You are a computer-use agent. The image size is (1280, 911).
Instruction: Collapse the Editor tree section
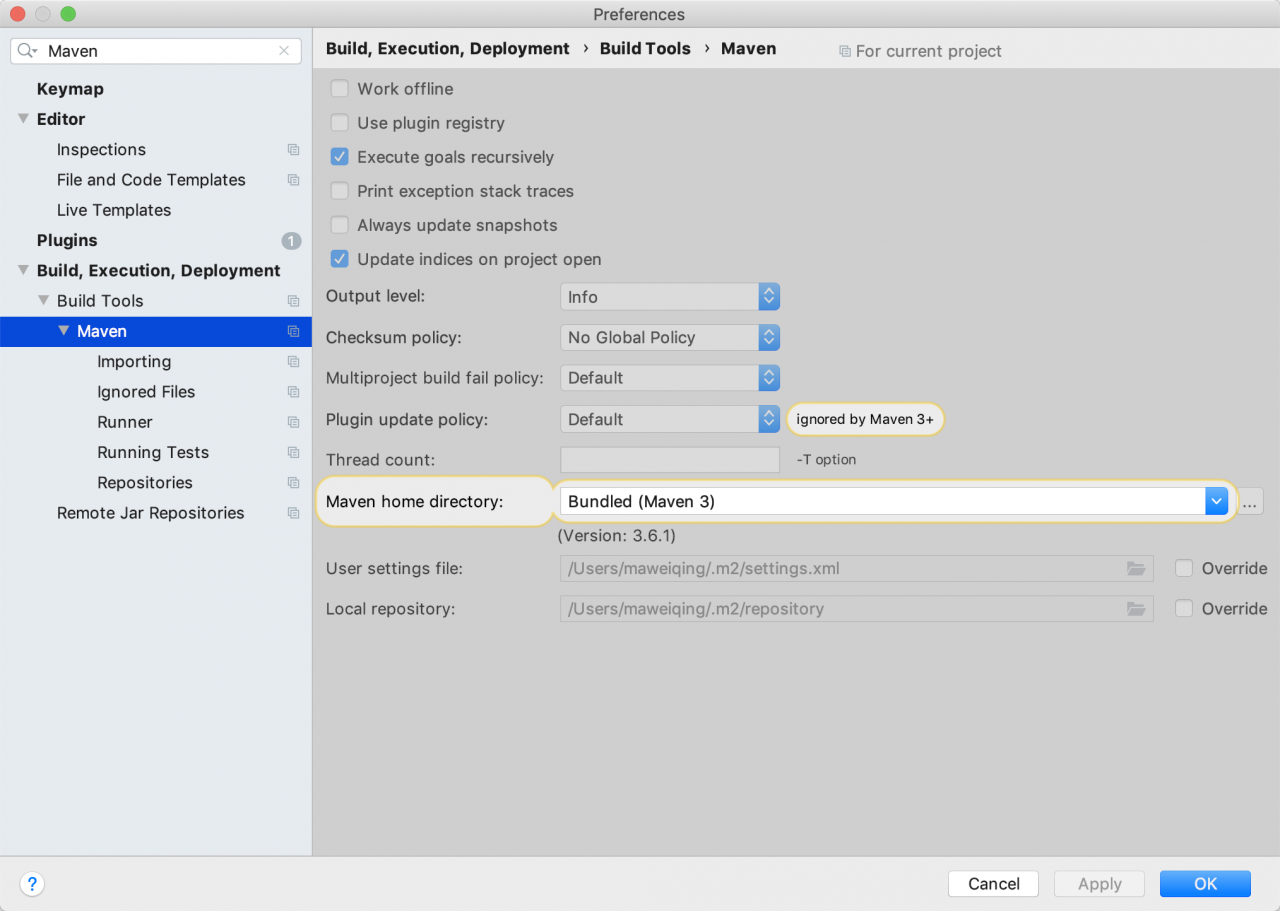pos(23,119)
